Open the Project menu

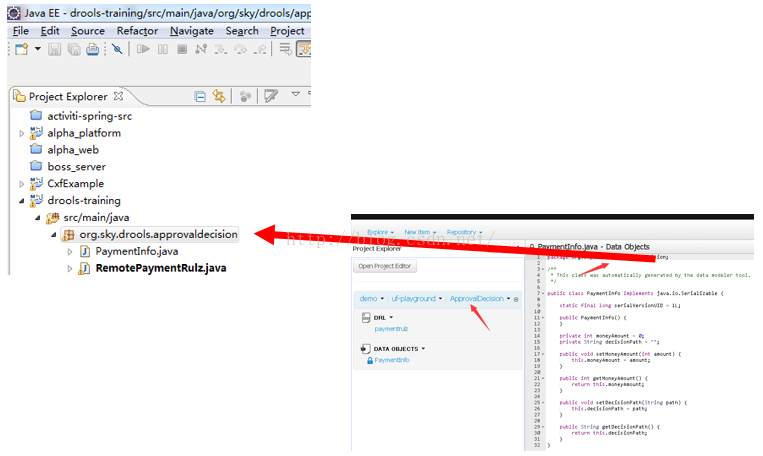287,31
